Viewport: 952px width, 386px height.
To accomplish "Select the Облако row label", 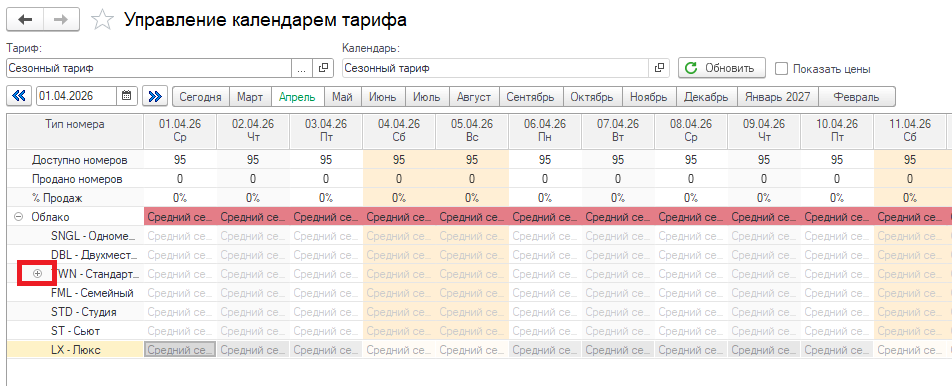I will click(50, 217).
